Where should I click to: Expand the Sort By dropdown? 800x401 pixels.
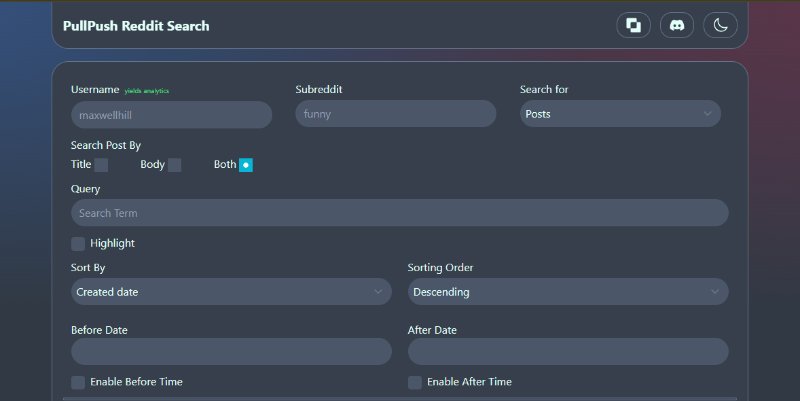(x=231, y=292)
